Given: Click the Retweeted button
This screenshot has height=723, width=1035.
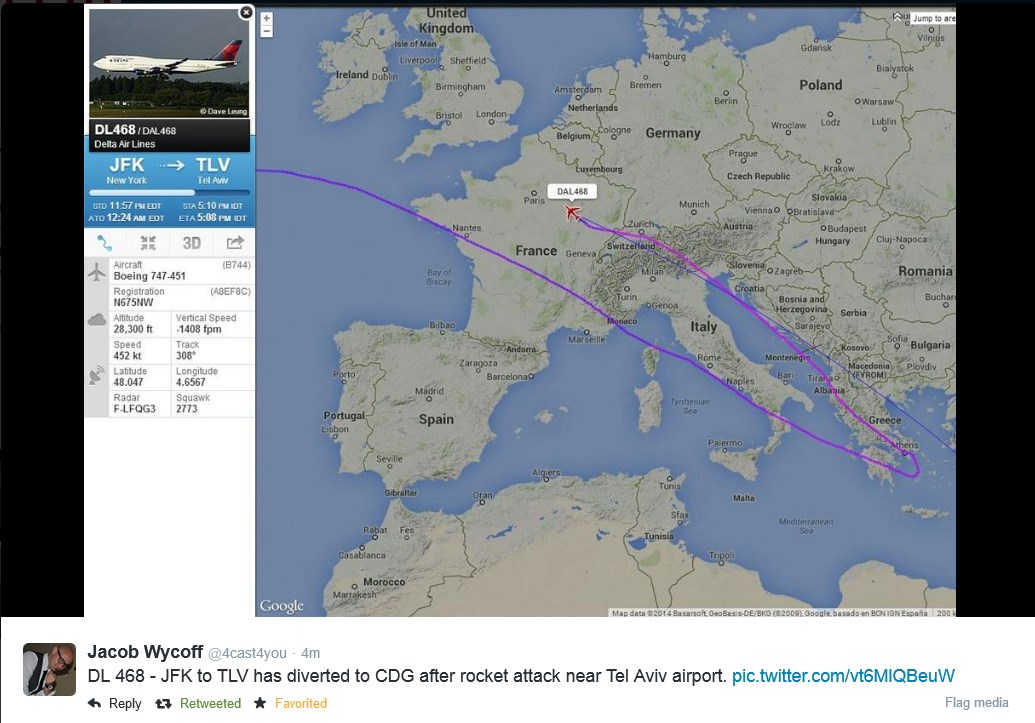Looking at the screenshot, I should (x=200, y=703).
